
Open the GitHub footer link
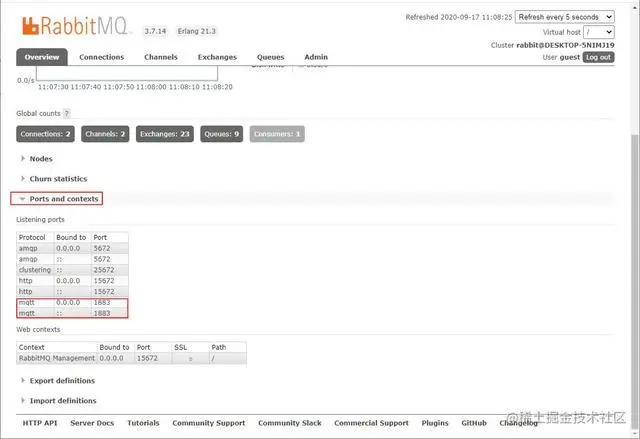[474, 423]
